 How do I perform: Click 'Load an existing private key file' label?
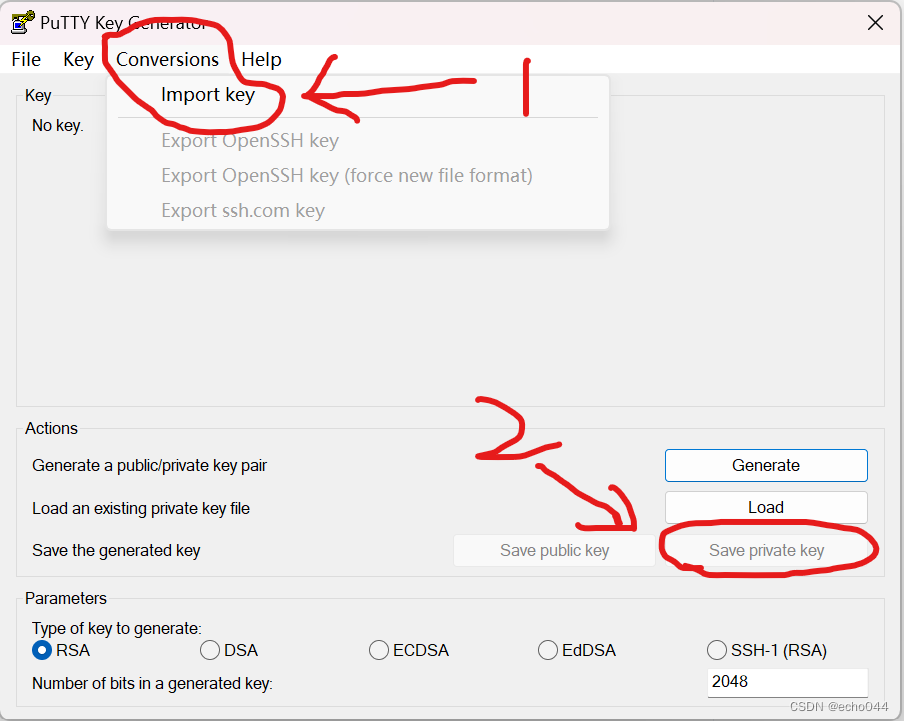point(141,508)
